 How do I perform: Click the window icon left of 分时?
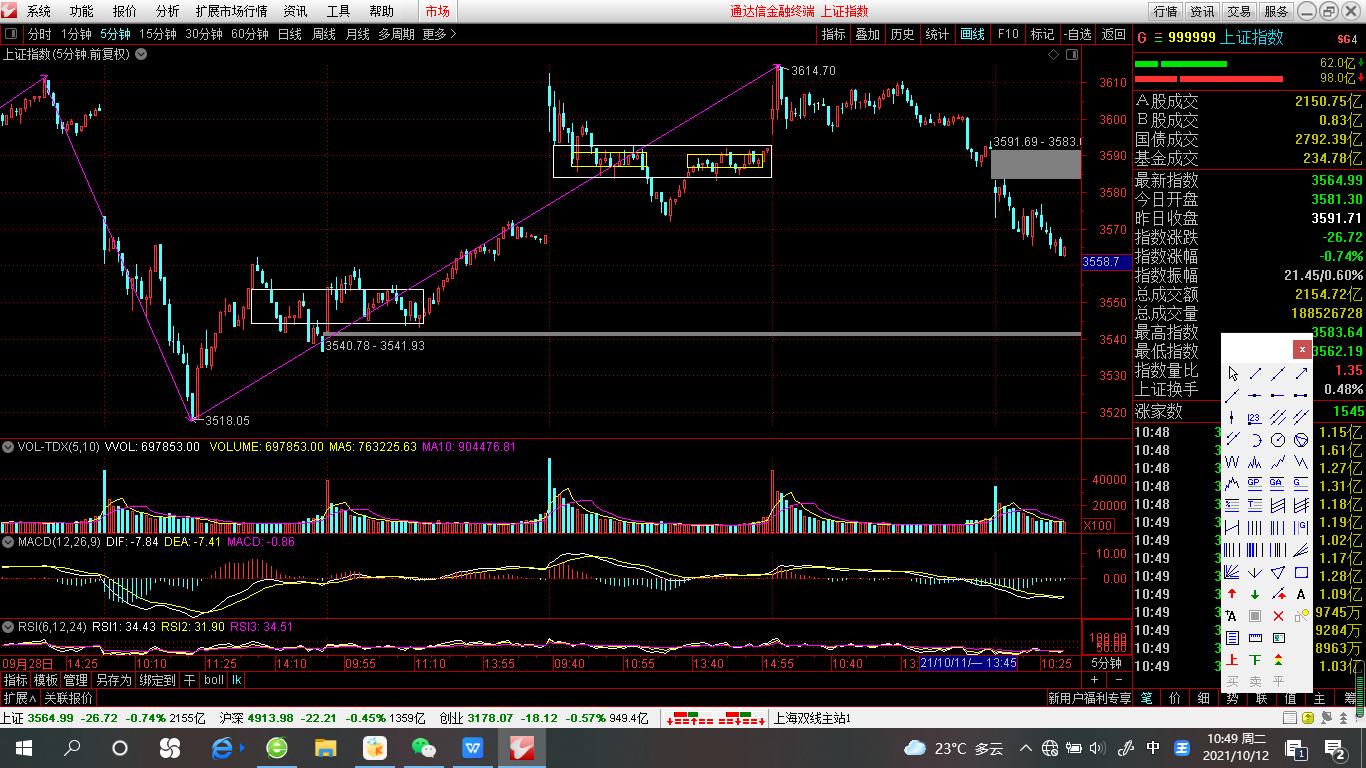point(11,34)
